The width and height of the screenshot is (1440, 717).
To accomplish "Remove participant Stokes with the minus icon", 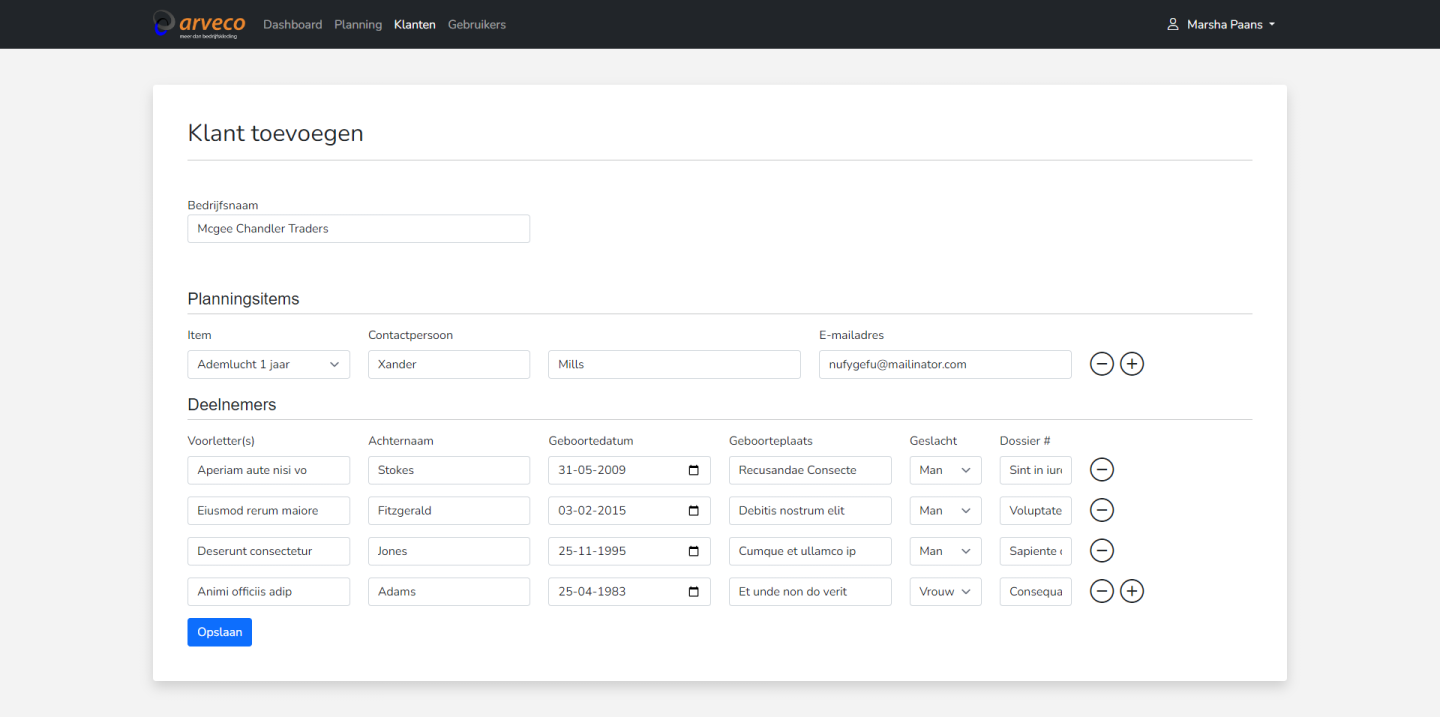I will pos(1101,470).
